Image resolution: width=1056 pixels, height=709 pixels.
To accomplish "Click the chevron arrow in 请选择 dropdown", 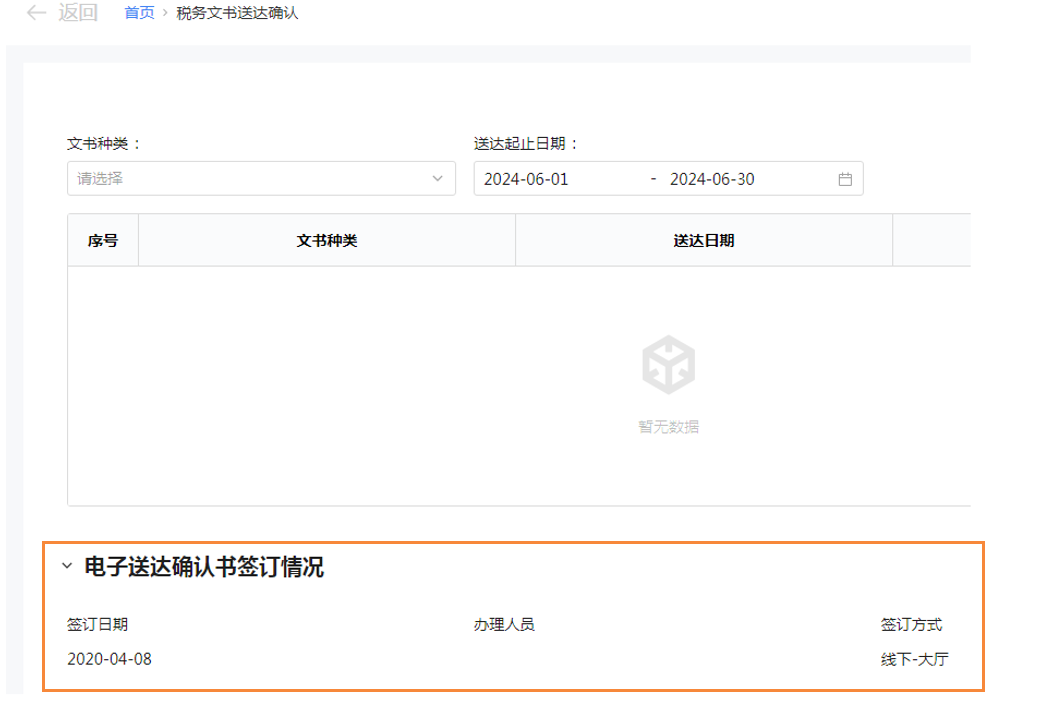I will (x=437, y=179).
